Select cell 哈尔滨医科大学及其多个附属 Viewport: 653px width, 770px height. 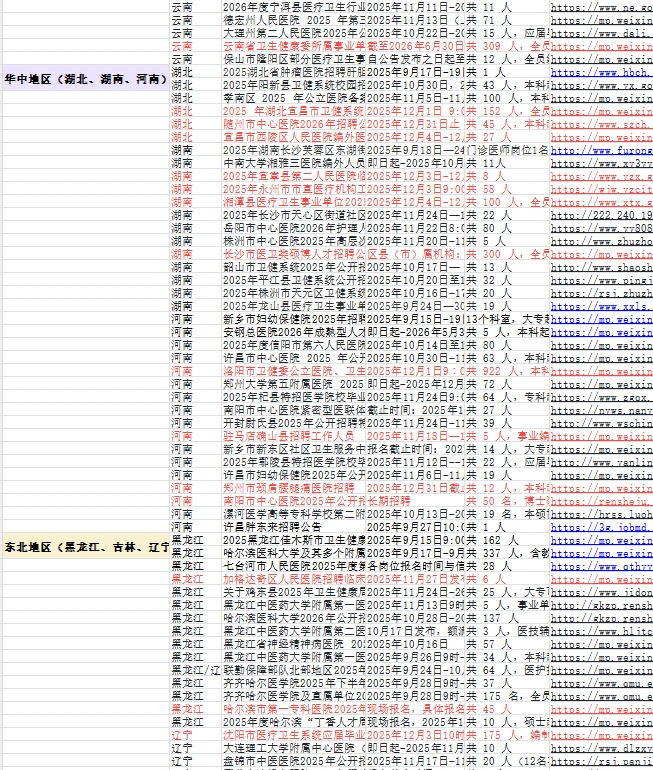coord(294,553)
